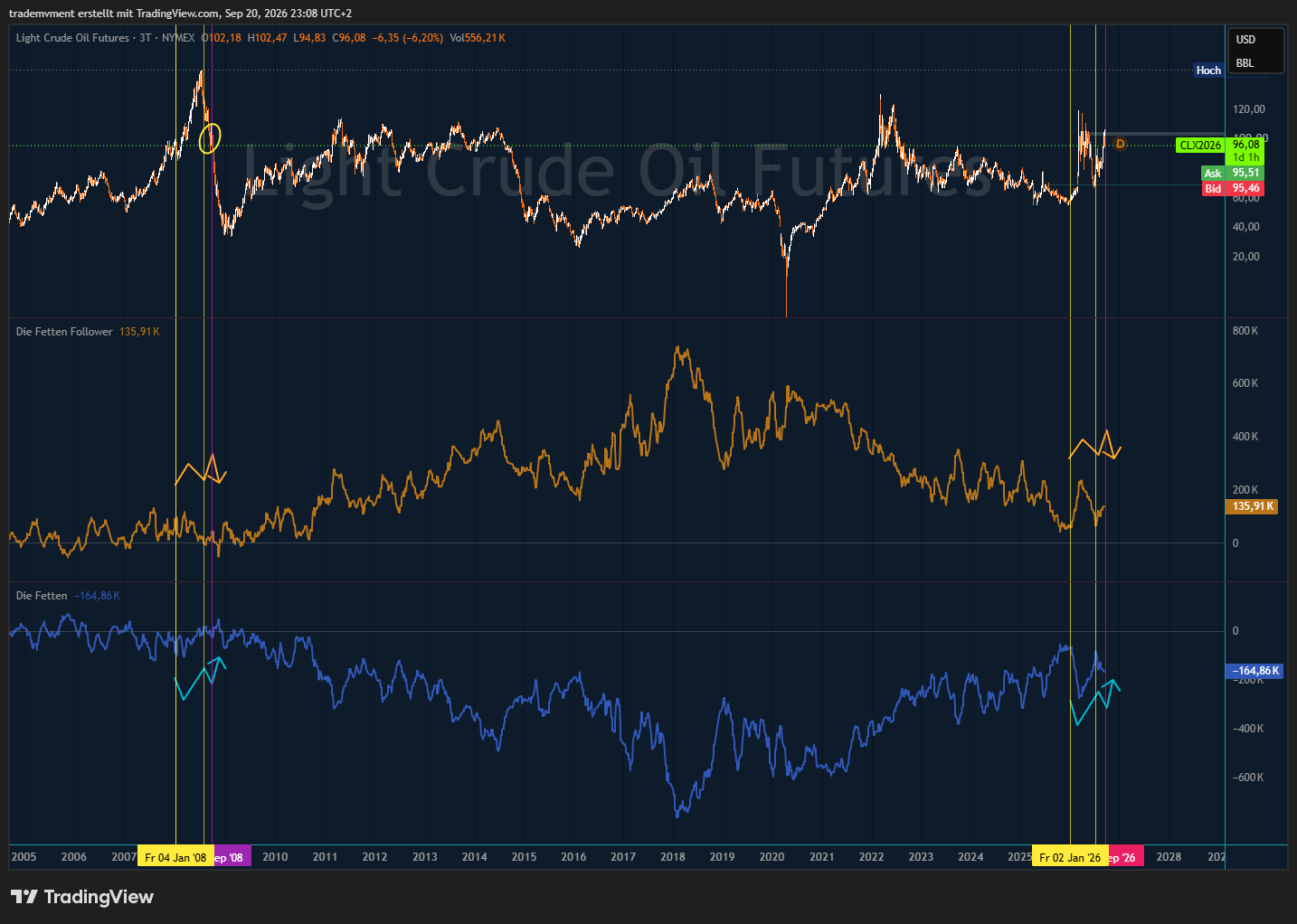Click the 'Die Fetten Follower' indicator title
Viewport: 1297px width, 924px height.
pos(64,332)
